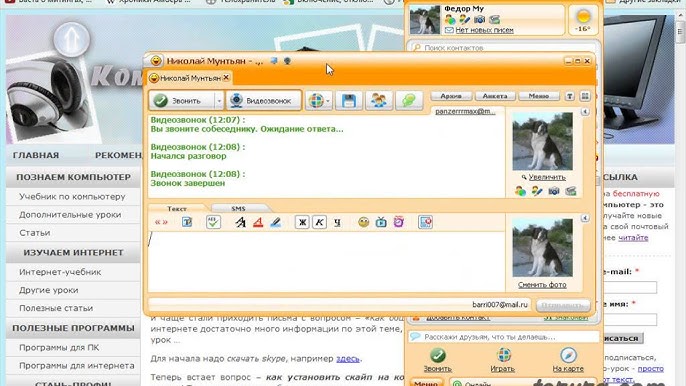Click My World icon under Федор Му
This screenshot has width=686, height=386.
point(450,19)
